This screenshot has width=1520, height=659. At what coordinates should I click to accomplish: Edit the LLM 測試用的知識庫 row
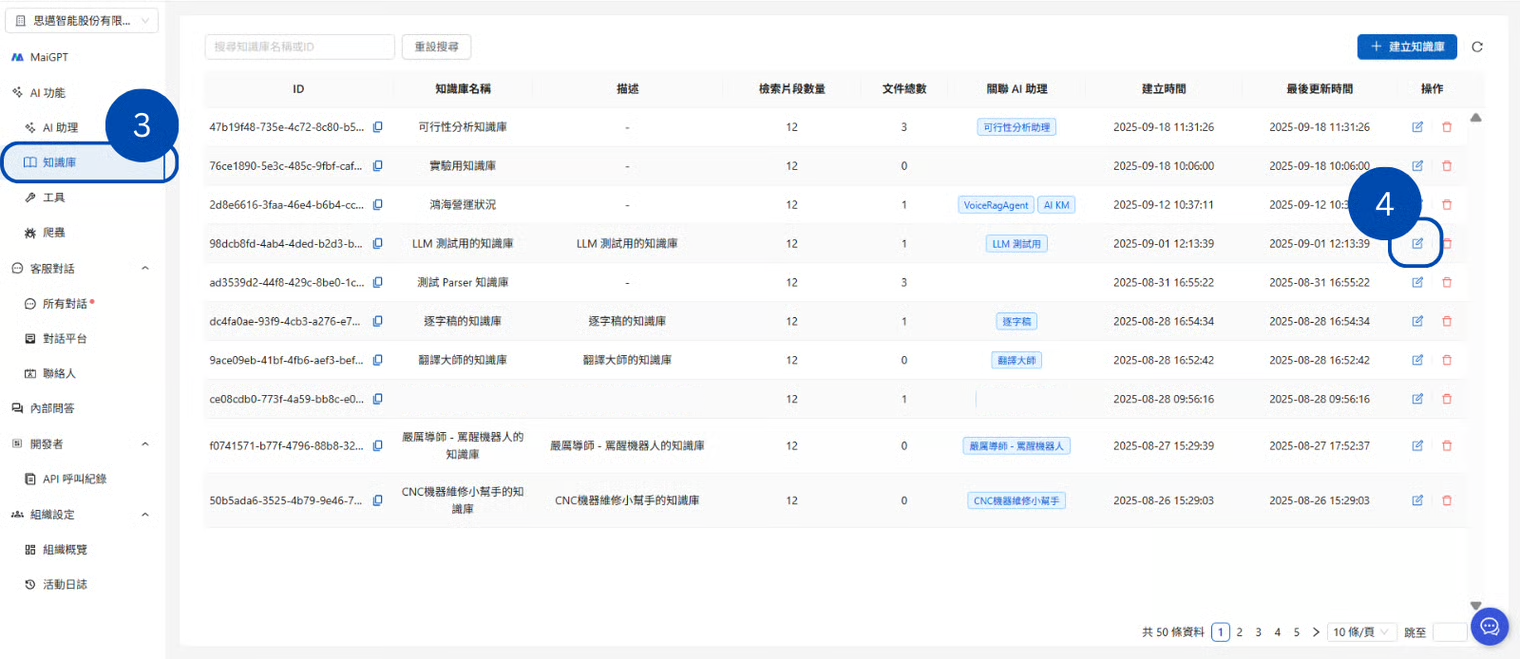[1417, 243]
